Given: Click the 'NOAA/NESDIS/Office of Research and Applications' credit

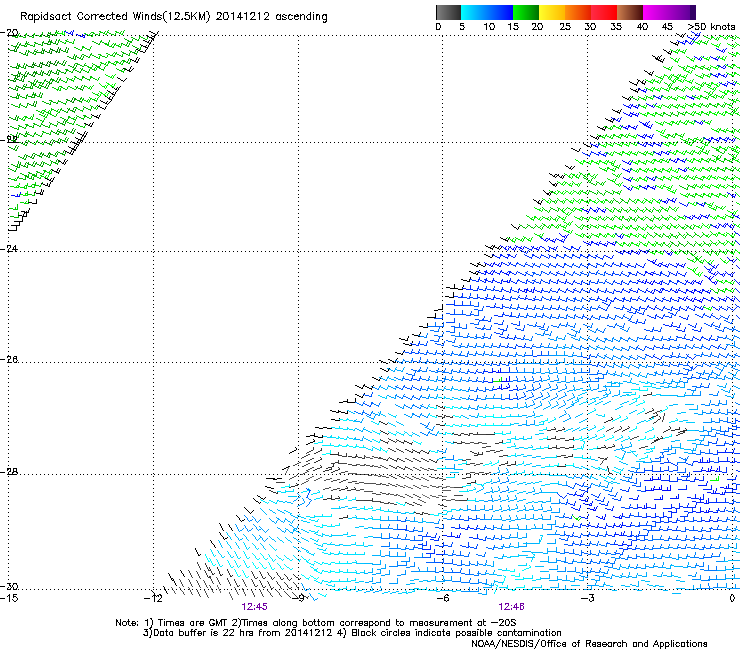Looking at the screenshot, I should [x=589, y=644].
